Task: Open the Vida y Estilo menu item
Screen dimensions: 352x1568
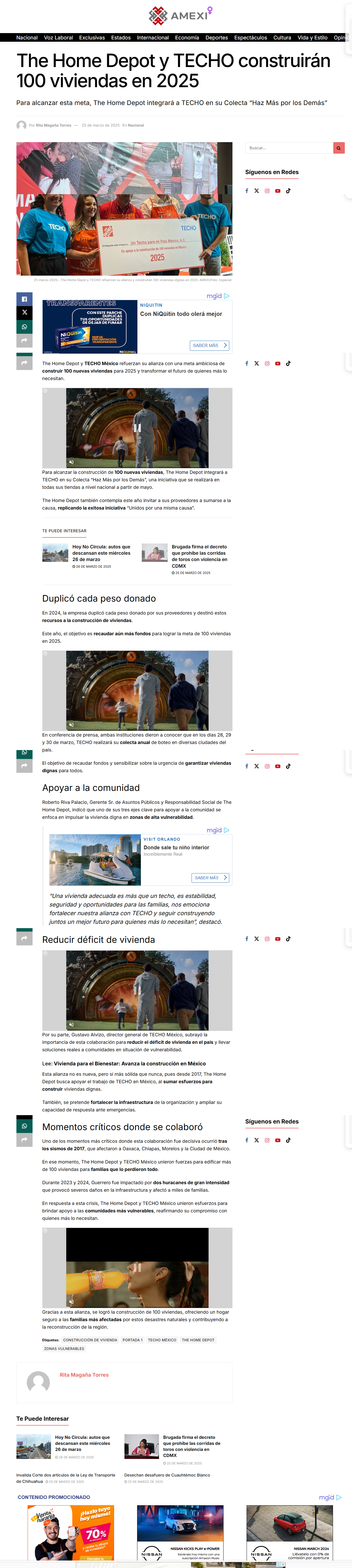Action: (313, 38)
